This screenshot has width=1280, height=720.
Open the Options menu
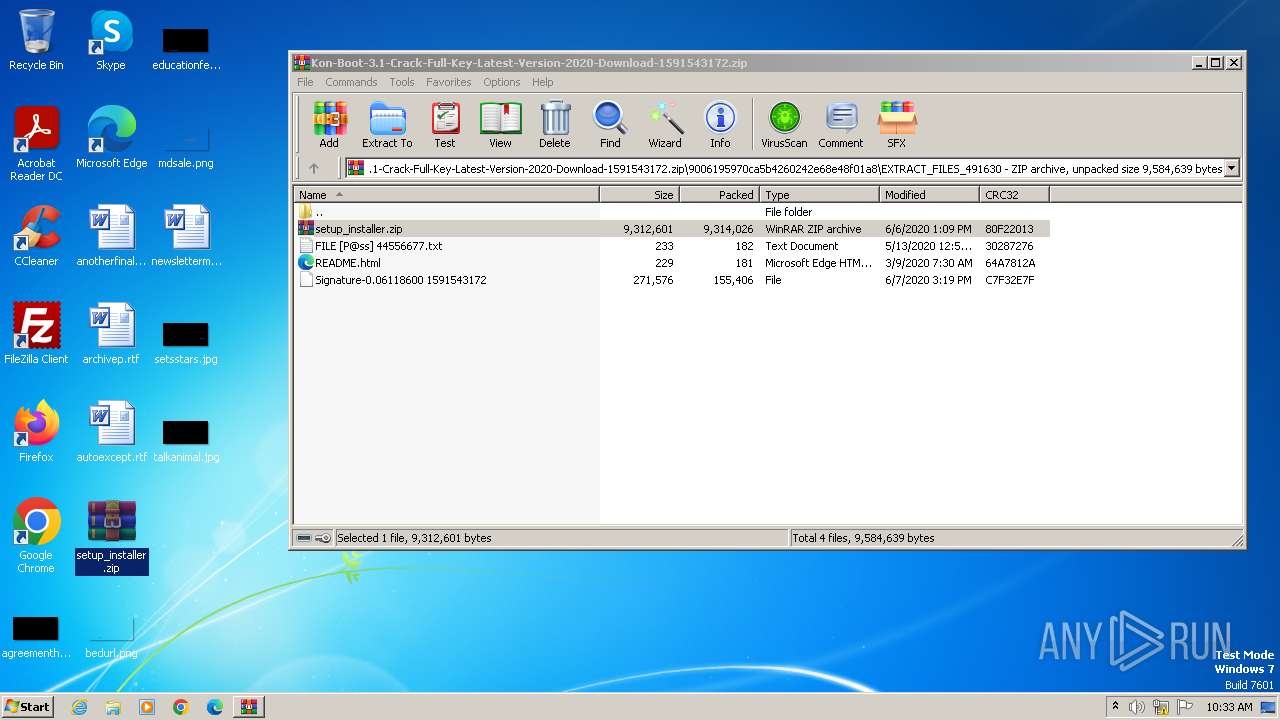[501, 82]
